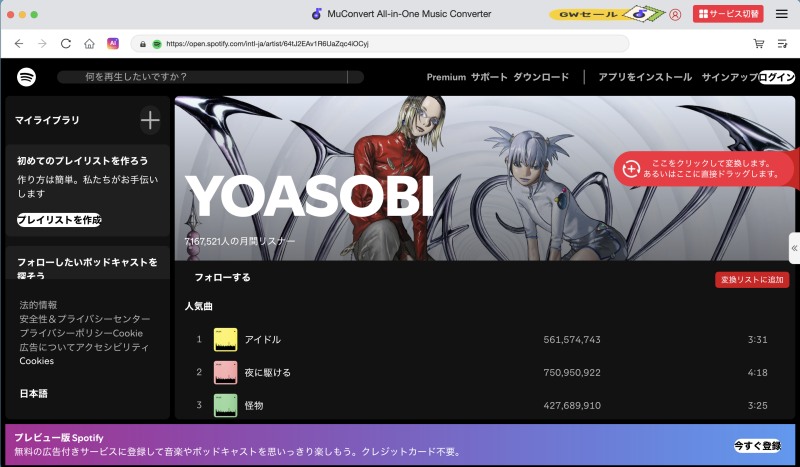Viewport: 800px width, 467px height.
Task: Open the サポート link
Action: coord(489,77)
